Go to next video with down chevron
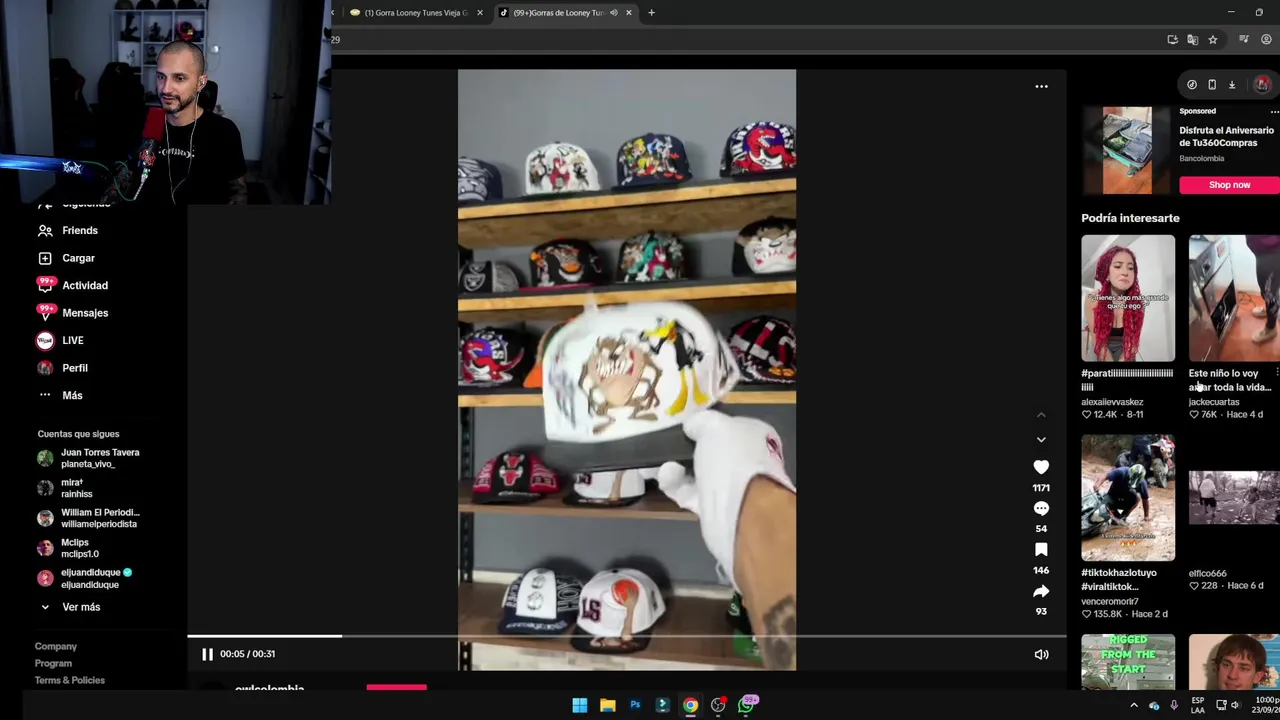The height and width of the screenshot is (720, 1280). [x=1041, y=440]
